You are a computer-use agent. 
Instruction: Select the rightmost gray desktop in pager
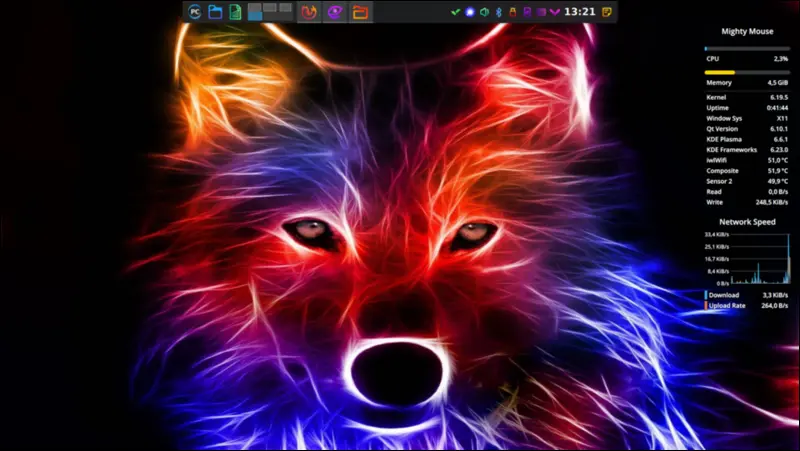coord(286,8)
